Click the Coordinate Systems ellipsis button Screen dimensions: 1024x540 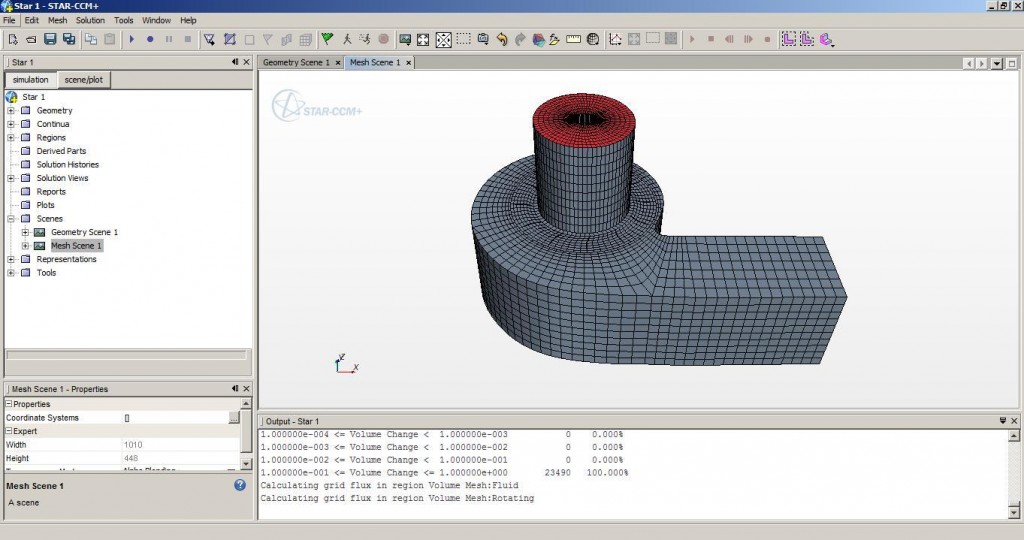[233, 418]
